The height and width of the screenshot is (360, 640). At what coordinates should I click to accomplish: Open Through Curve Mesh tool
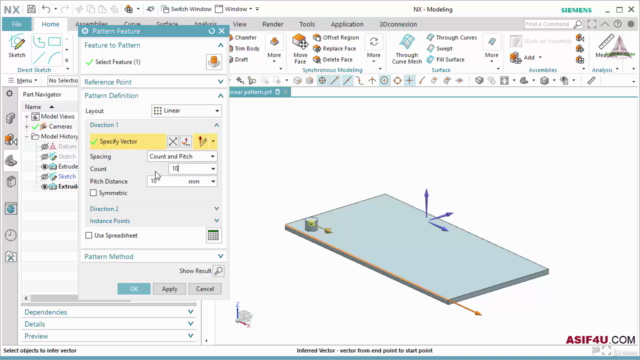tap(407, 49)
